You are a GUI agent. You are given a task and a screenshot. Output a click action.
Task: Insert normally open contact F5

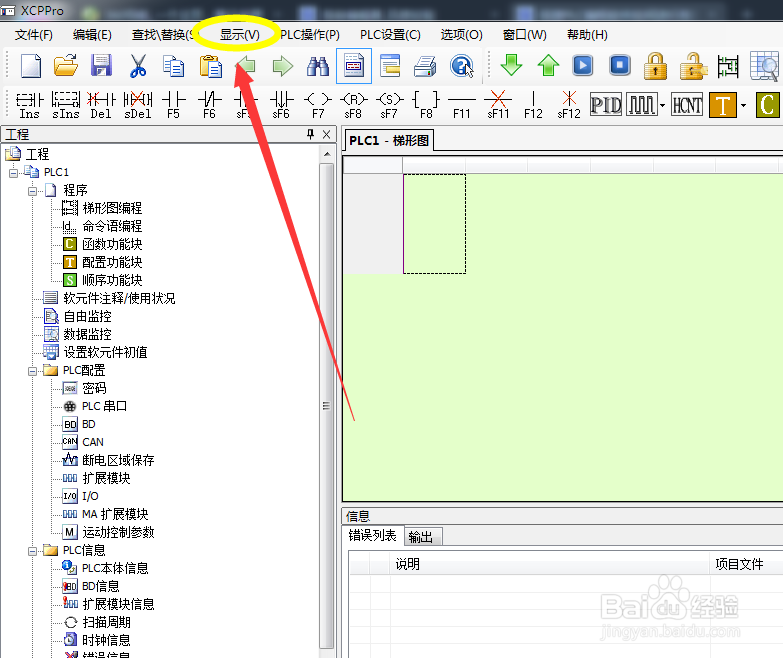(x=173, y=105)
